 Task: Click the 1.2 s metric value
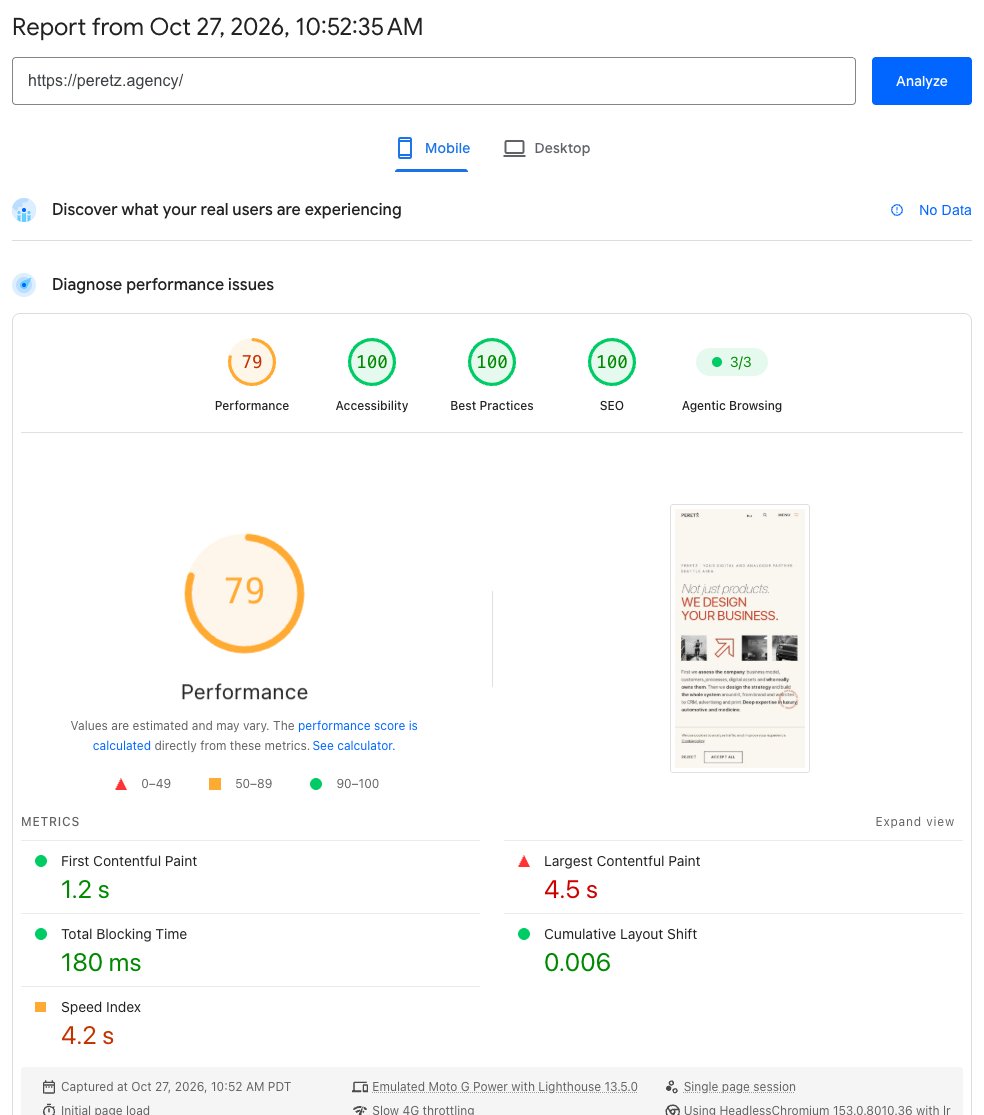(85, 890)
